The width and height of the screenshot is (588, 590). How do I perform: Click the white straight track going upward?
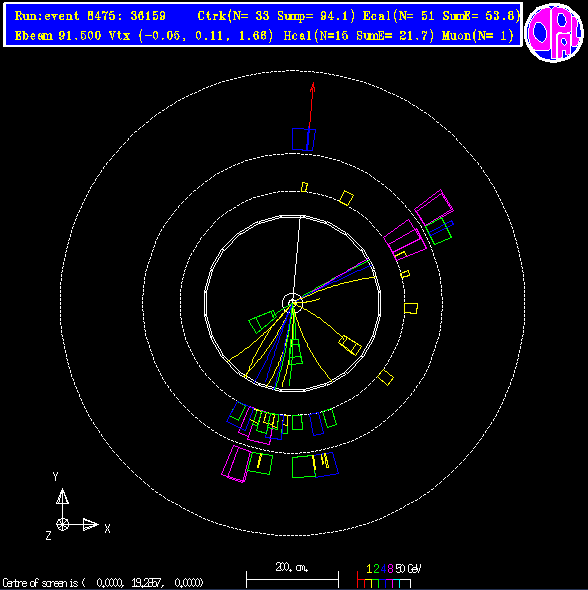[x=296, y=260]
